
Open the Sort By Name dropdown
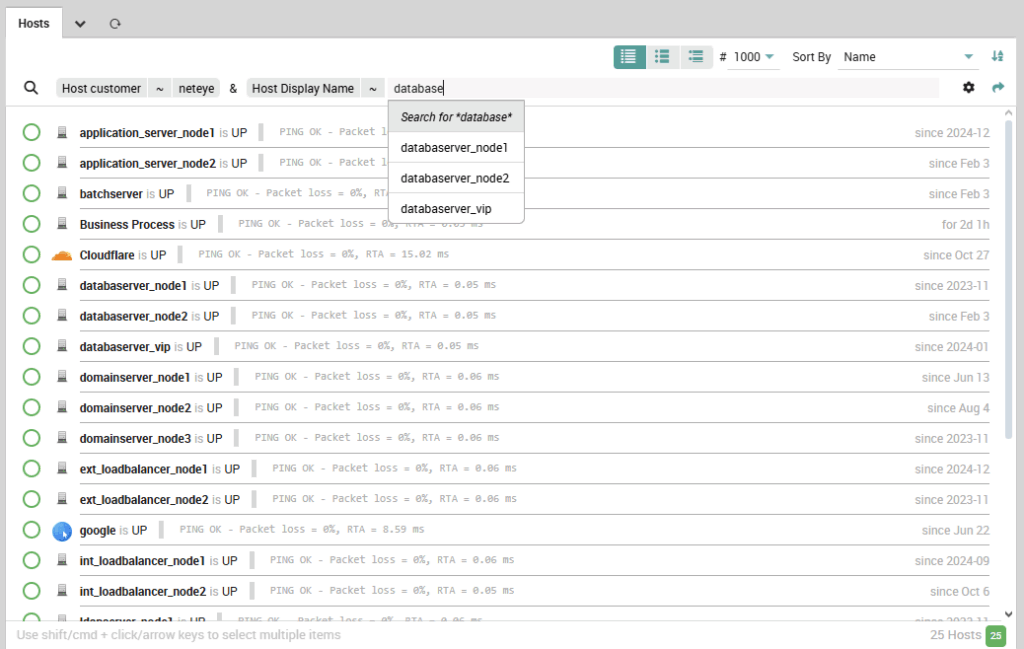907,57
